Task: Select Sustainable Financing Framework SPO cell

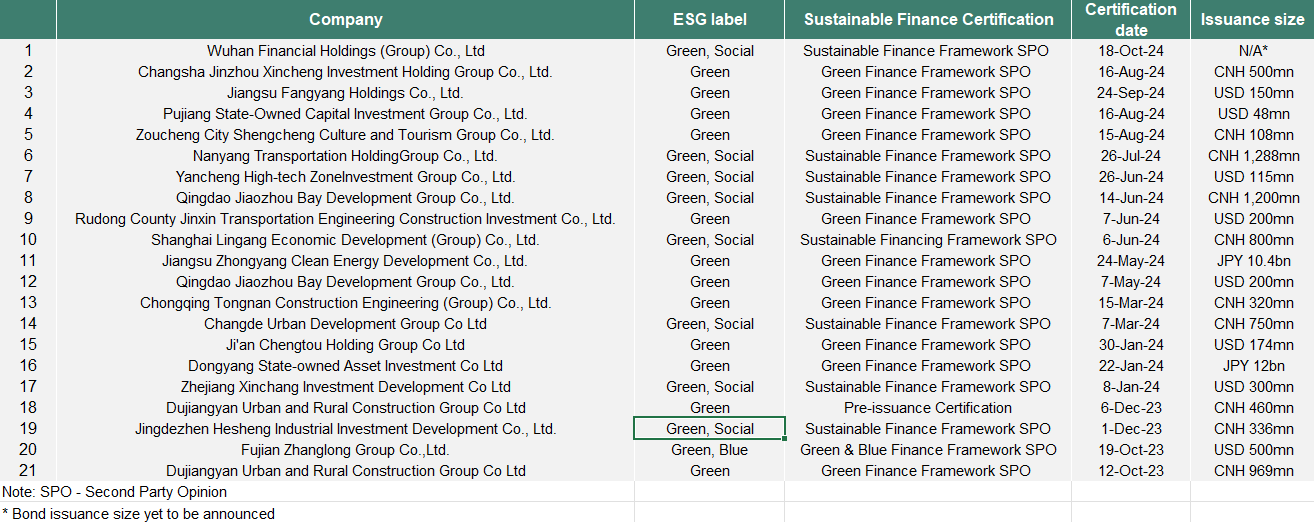Action: (x=928, y=240)
